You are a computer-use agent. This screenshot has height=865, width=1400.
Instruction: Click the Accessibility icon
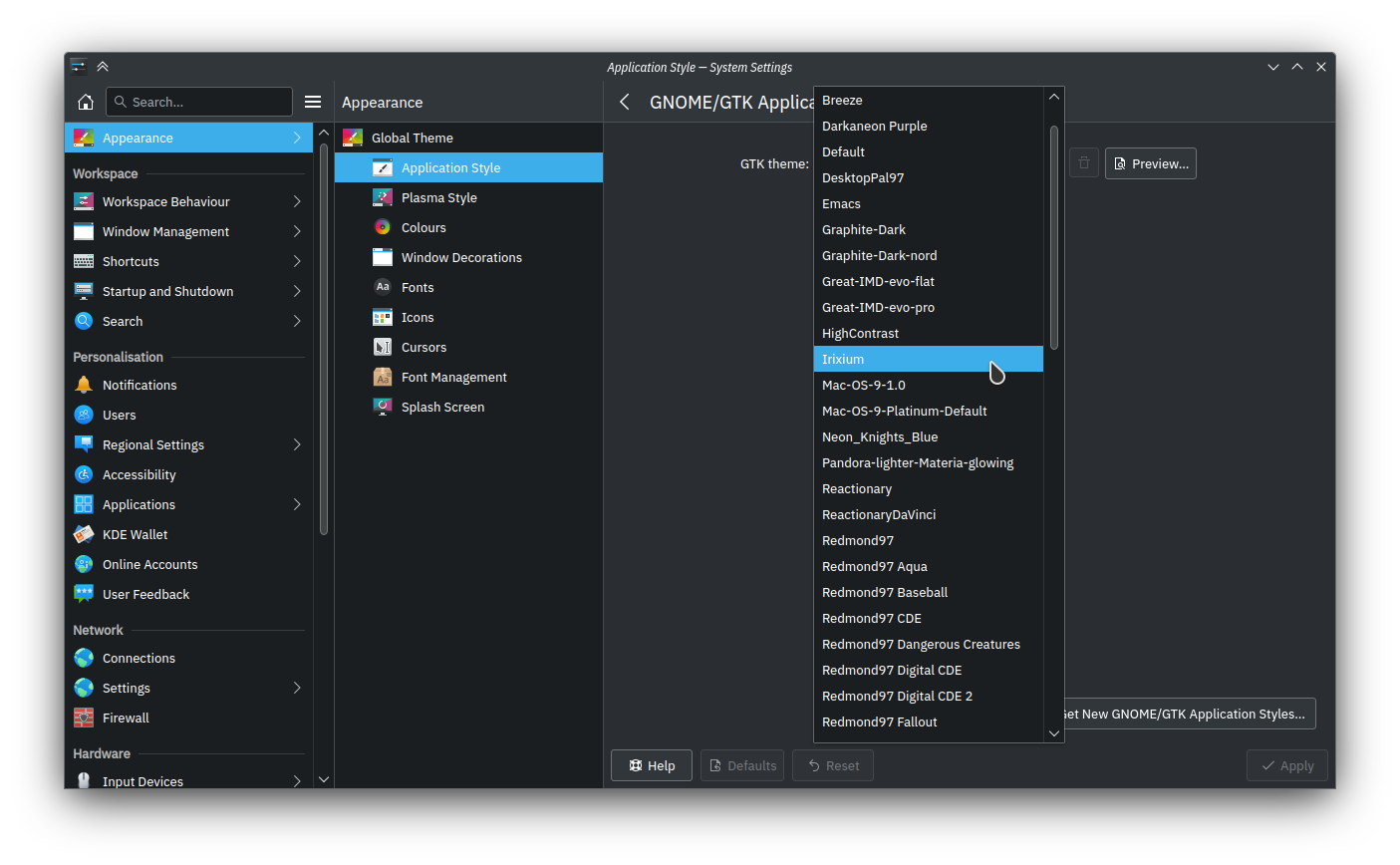(84, 474)
